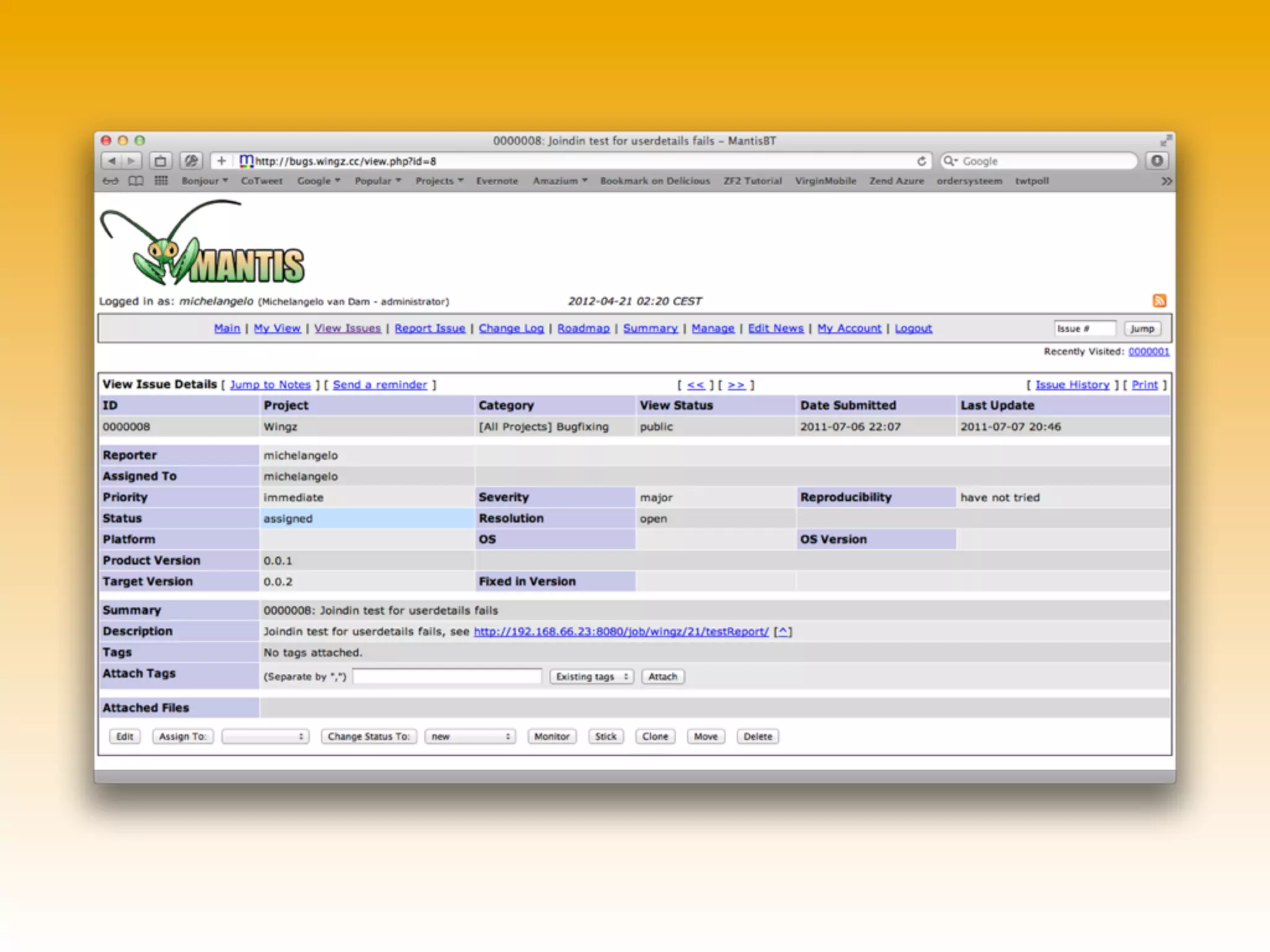Open the Change Status To dropdown
Image resolution: width=1270 pixels, height=952 pixels.
pyautogui.click(x=470, y=736)
